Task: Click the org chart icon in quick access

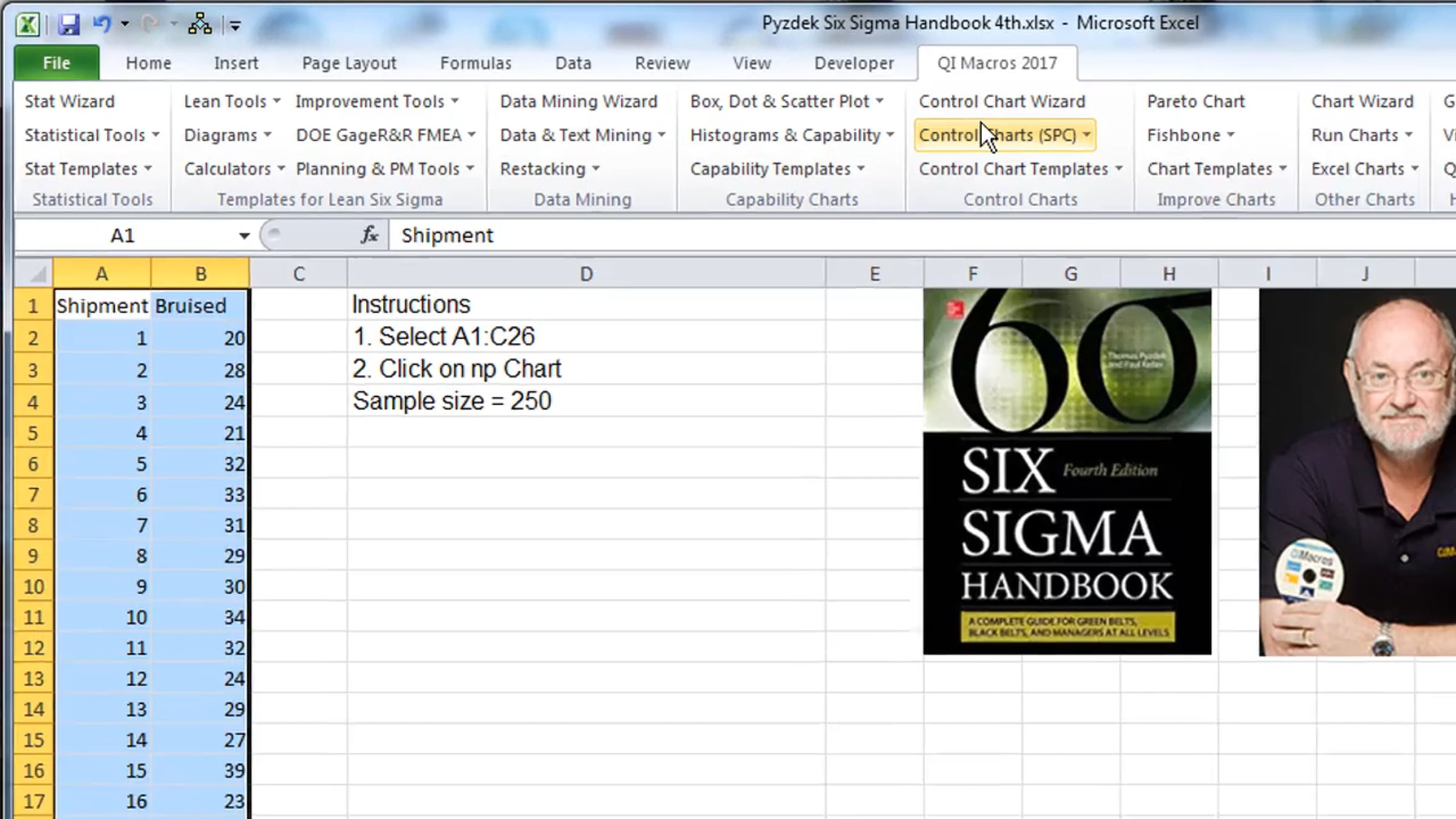Action: pos(200,24)
